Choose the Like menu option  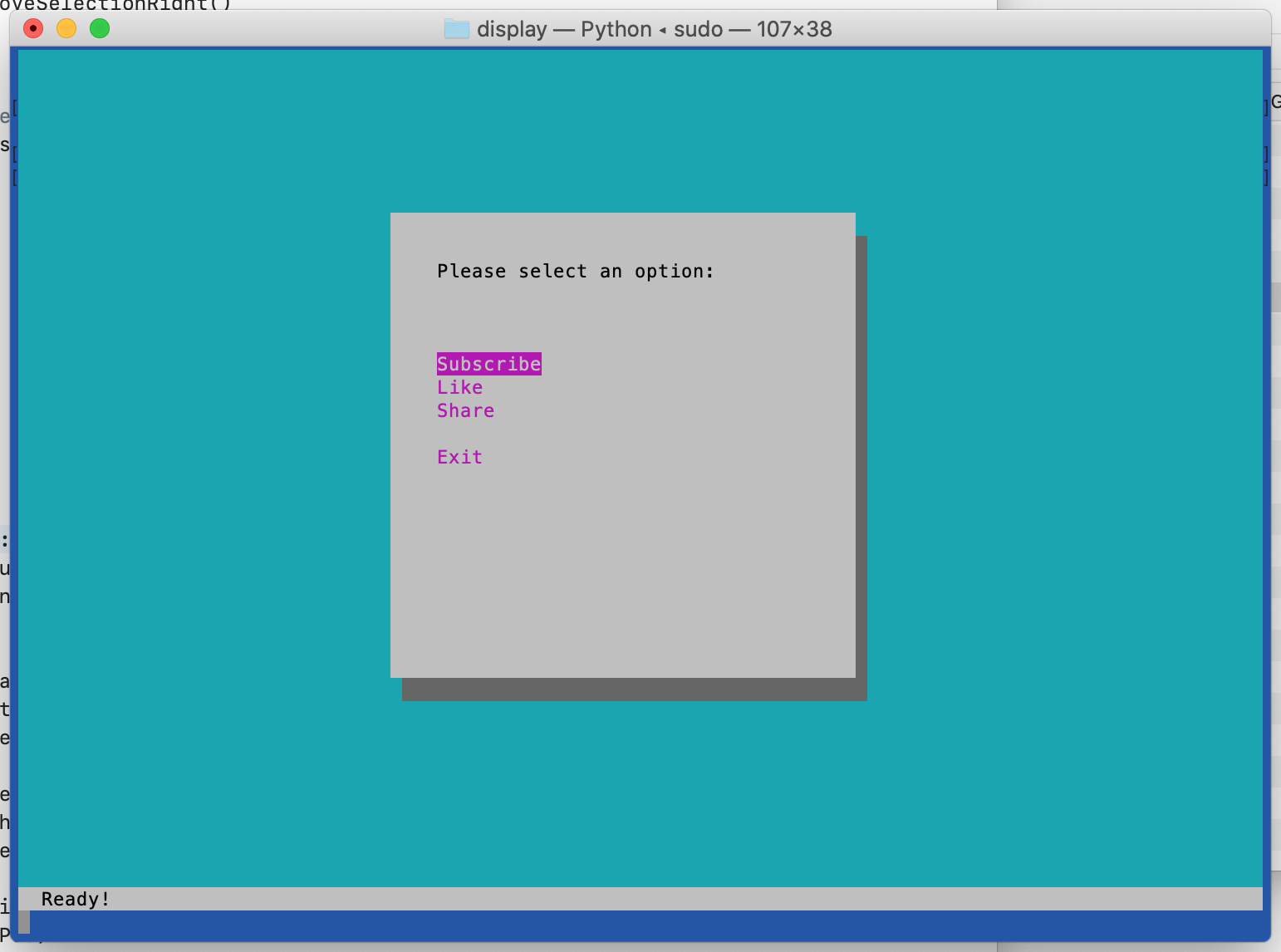click(459, 387)
